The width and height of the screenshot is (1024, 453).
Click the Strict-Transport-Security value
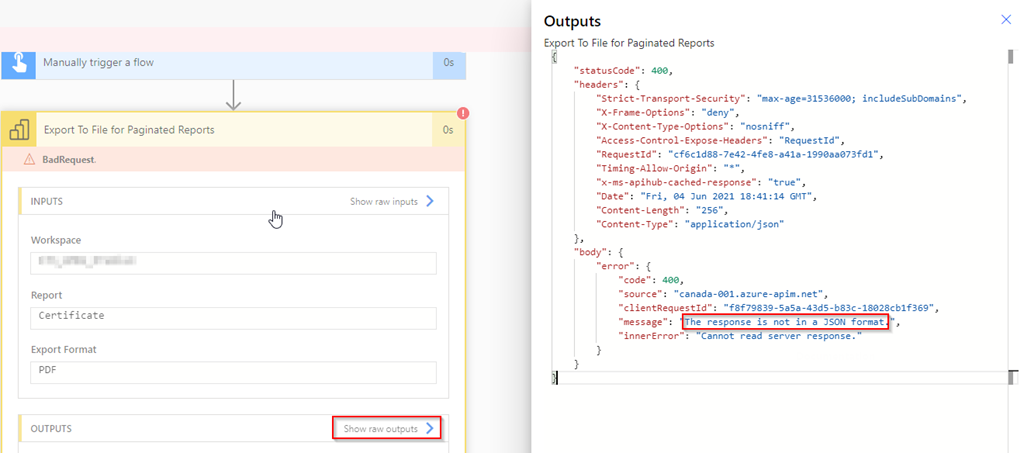coord(861,99)
